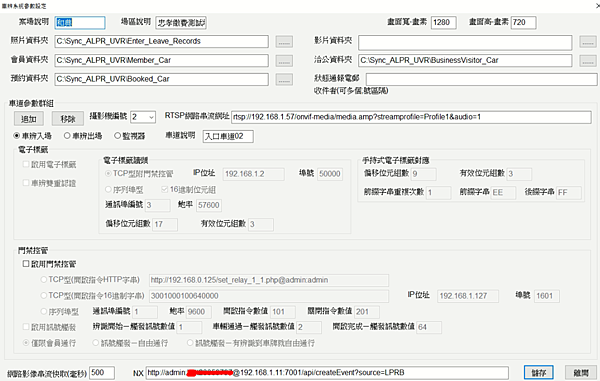Click the 關閉指令數值 field showing 201

pyautogui.click(x=367, y=312)
